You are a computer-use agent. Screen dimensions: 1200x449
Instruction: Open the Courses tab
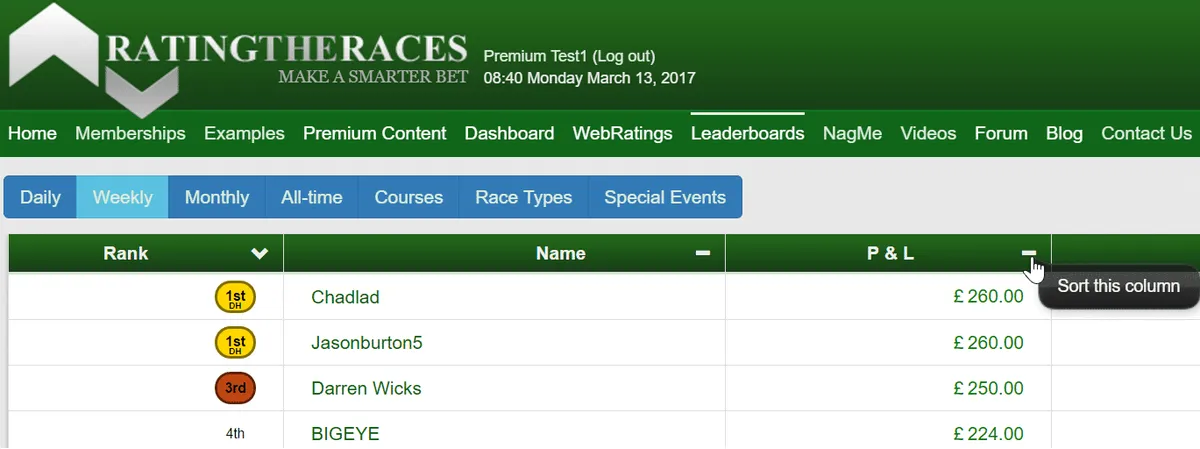409,197
